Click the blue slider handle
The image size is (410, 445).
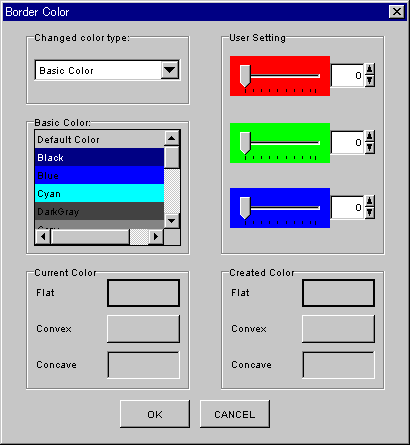click(x=245, y=208)
